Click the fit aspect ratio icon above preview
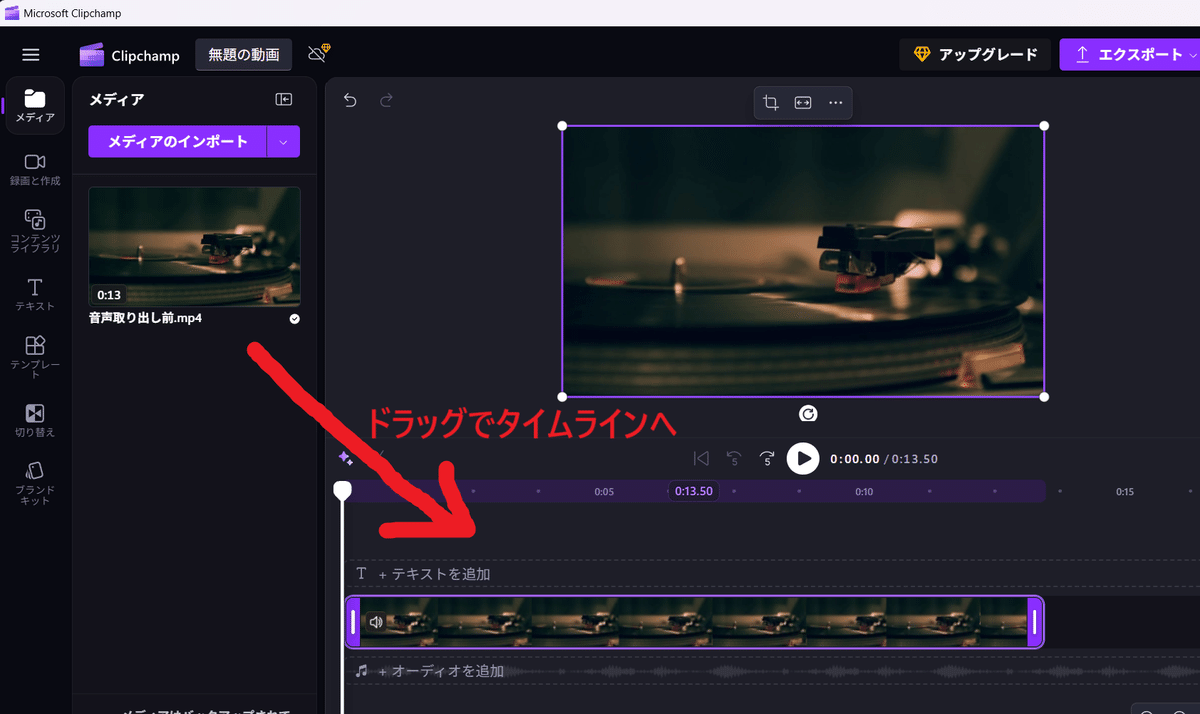Screen dimensions: 1200x714 pos(803,102)
